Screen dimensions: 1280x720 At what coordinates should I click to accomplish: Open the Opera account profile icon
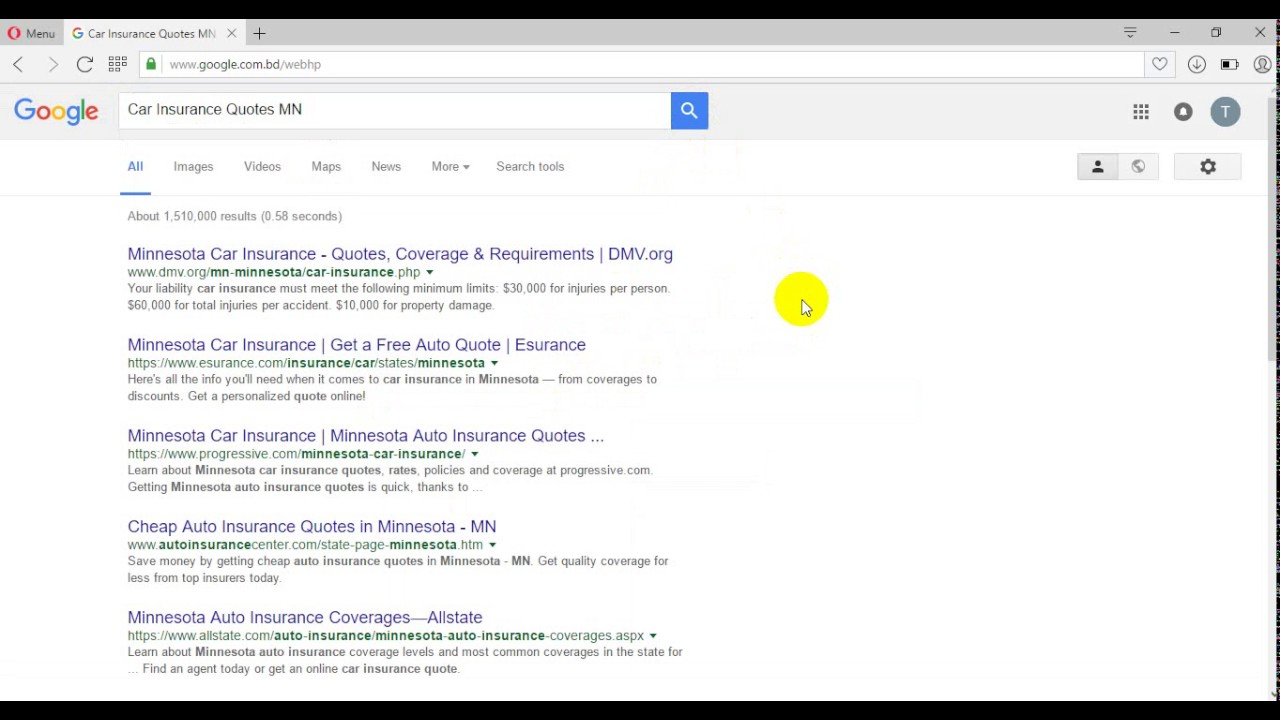click(1262, 64)
